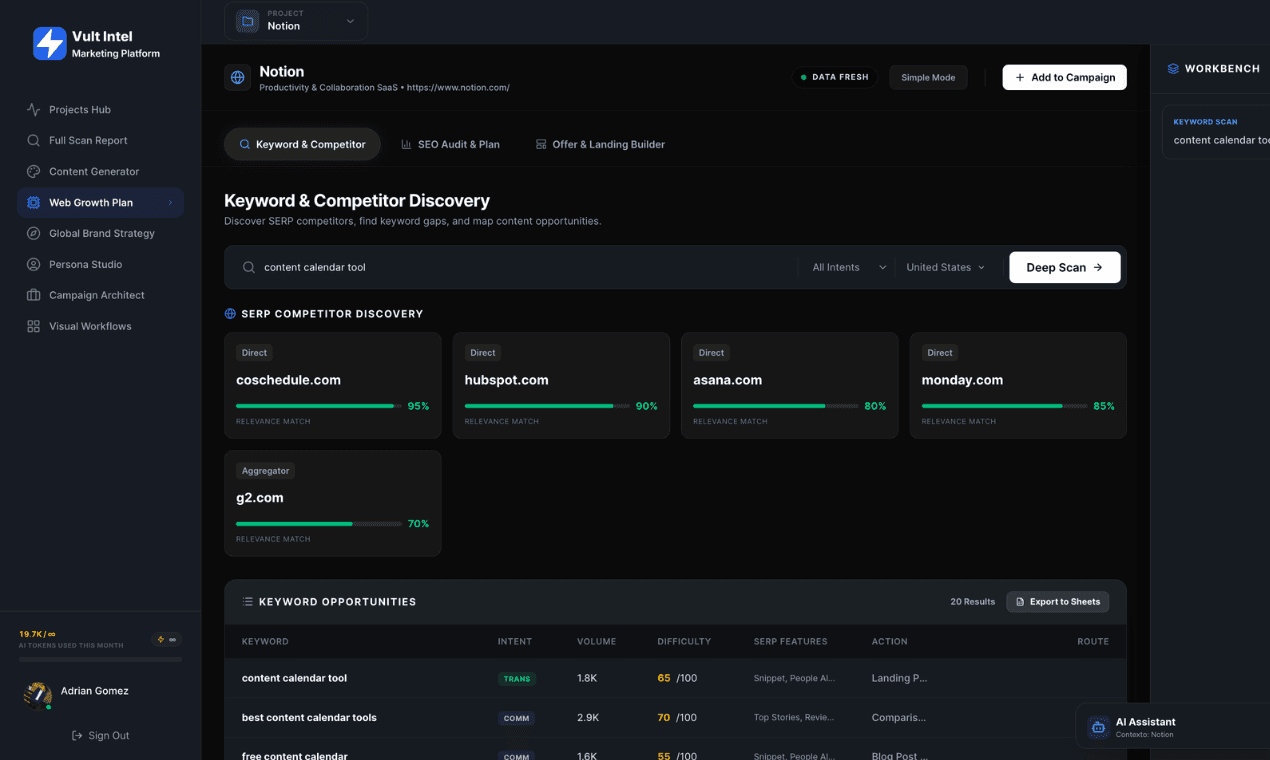Run a Deep Scan

click(1064, 267)
